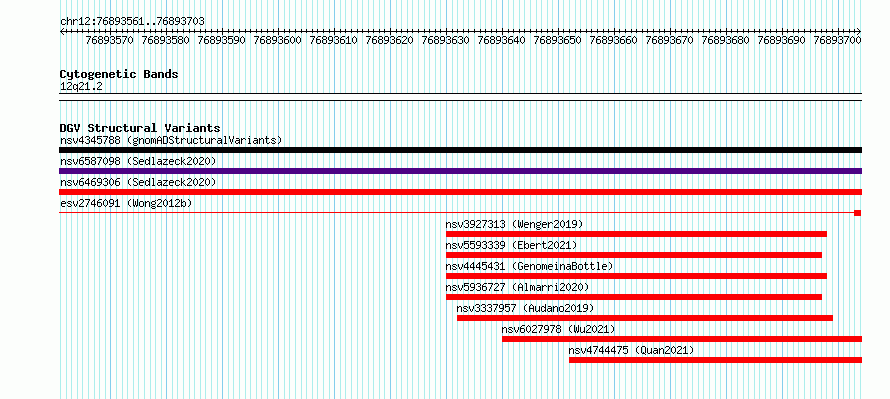890x399 pixels.
Task: Click ruler position 76893640
Action: tap(502, 40)
